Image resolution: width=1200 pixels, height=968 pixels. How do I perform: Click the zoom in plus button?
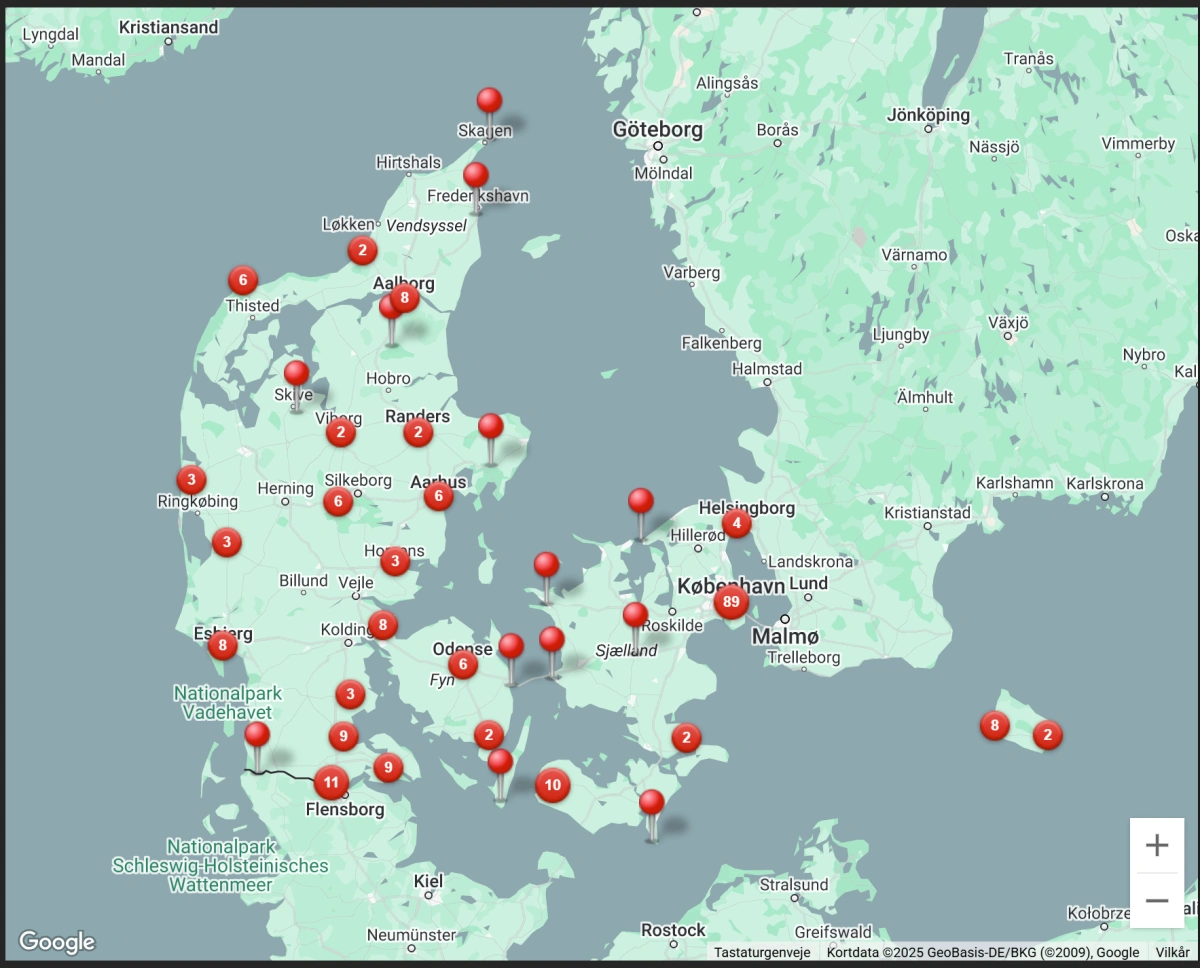pos(1157,845)
